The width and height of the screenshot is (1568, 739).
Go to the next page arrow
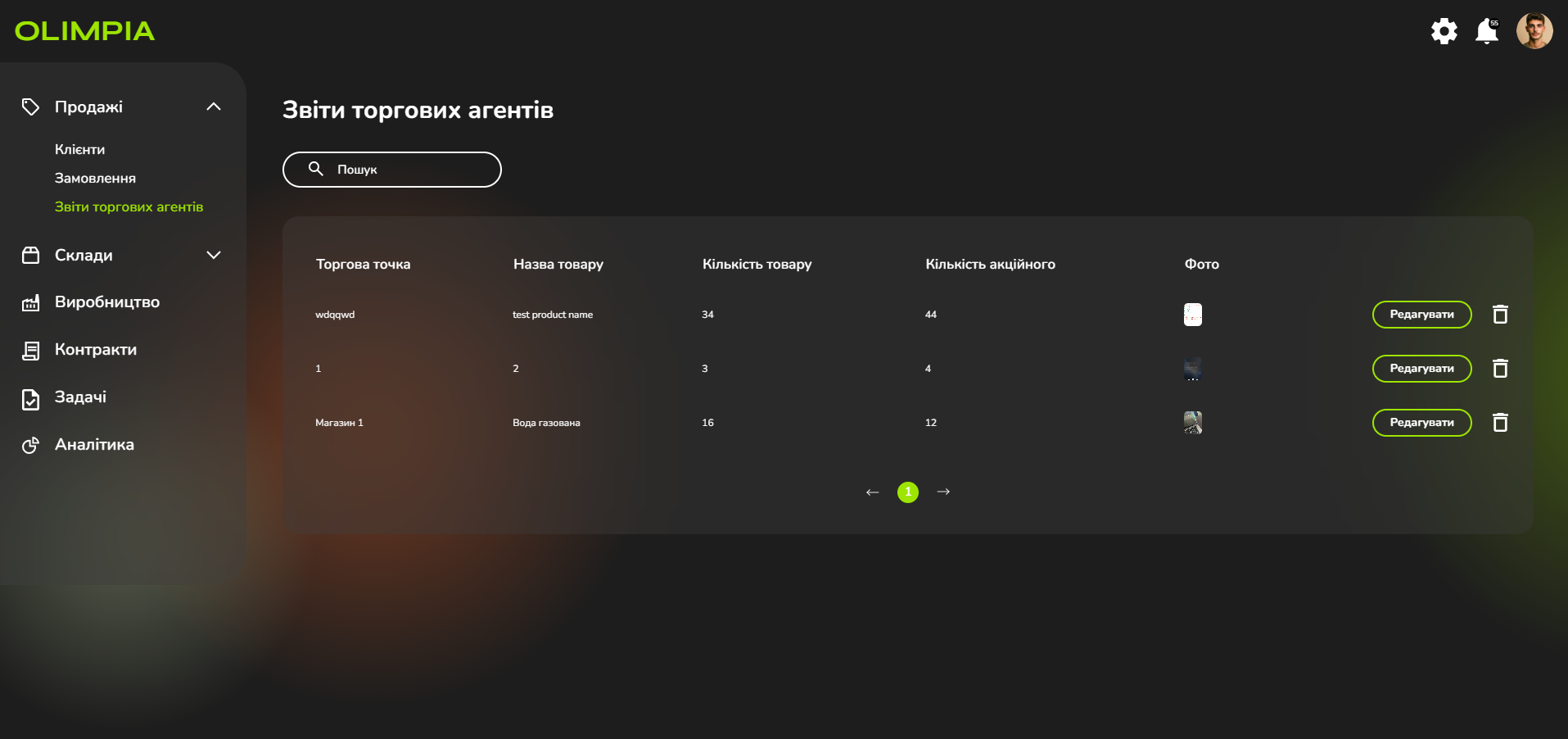click(943, 492)
